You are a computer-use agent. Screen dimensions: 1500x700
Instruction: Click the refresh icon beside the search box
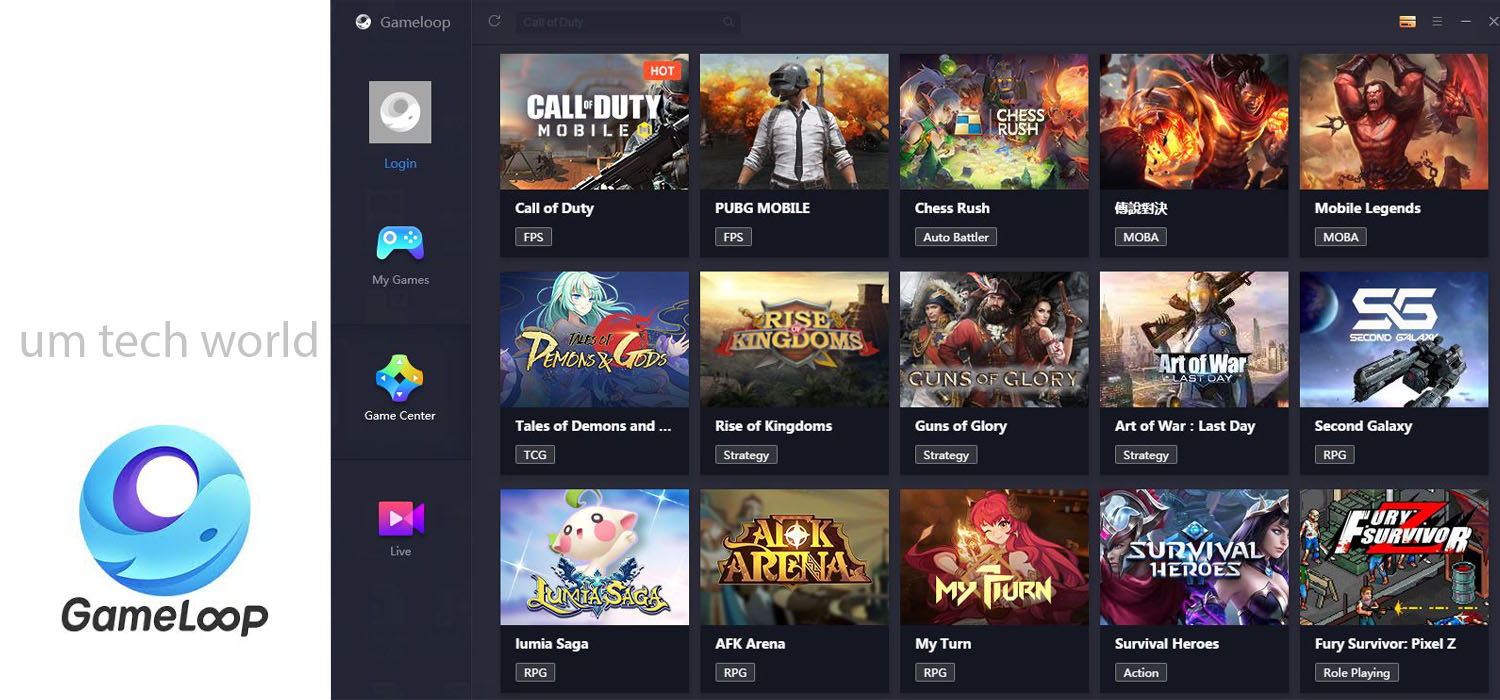pos(494,21)
